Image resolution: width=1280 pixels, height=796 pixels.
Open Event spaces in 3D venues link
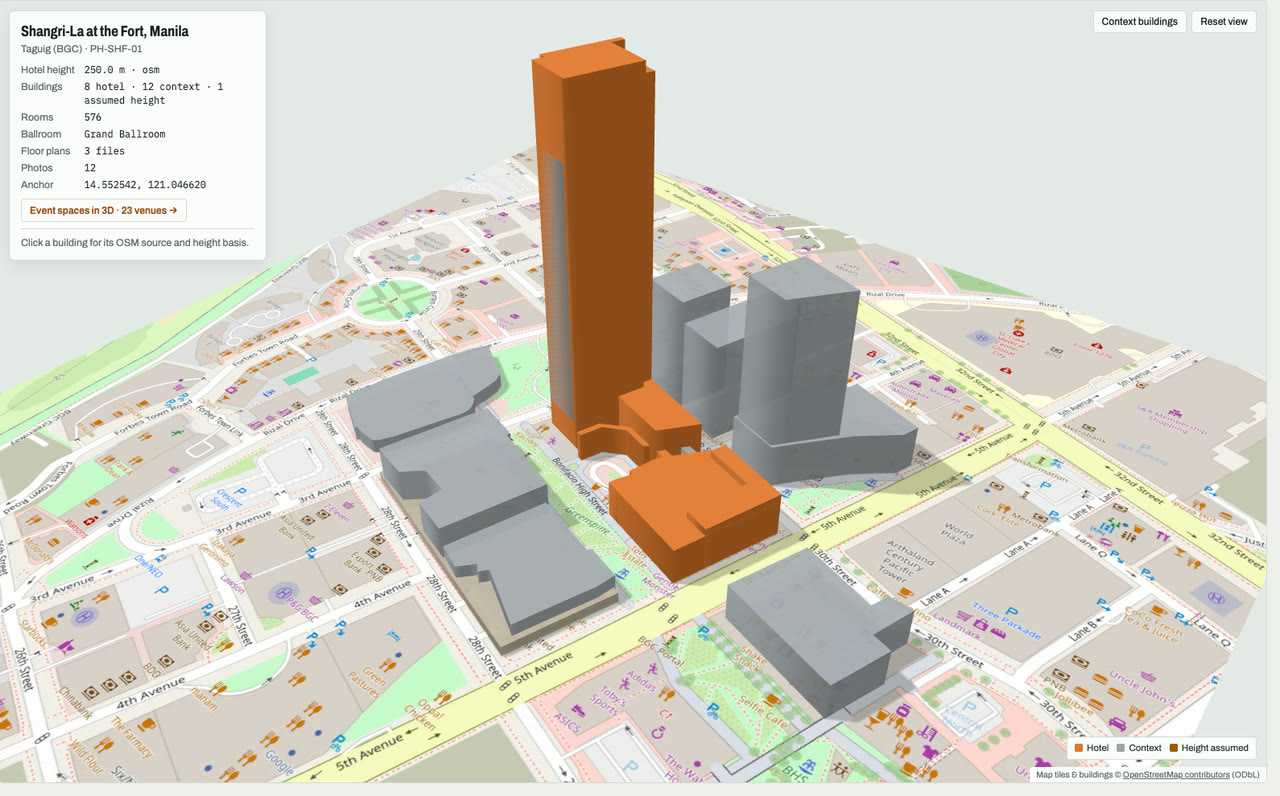(103, 211)
